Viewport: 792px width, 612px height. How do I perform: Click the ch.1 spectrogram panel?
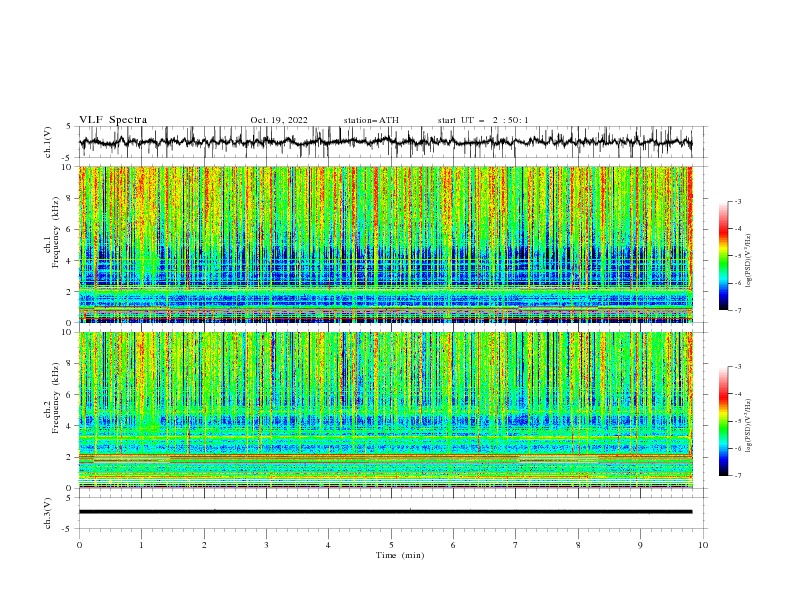[385, 244]
